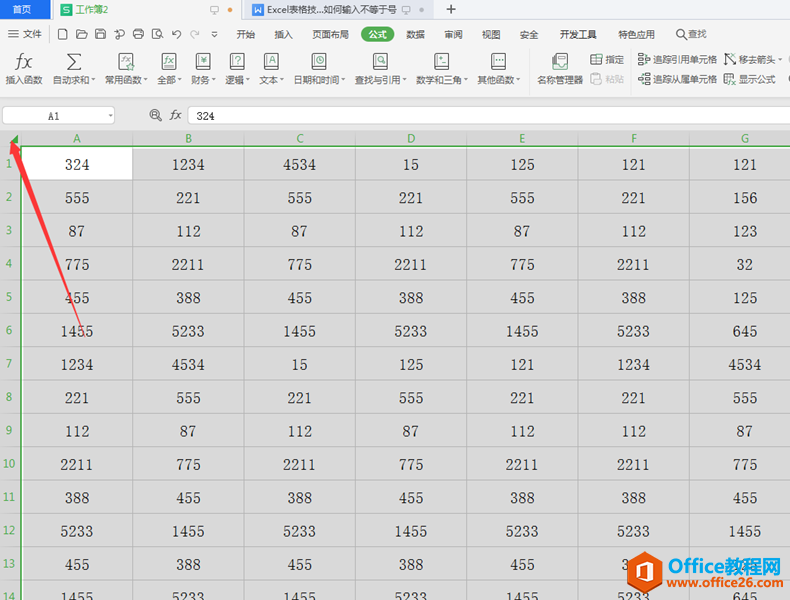This screenshot has width=790, height=600.
Task: Click the Define name (指定) button
Action: point(607,59)
